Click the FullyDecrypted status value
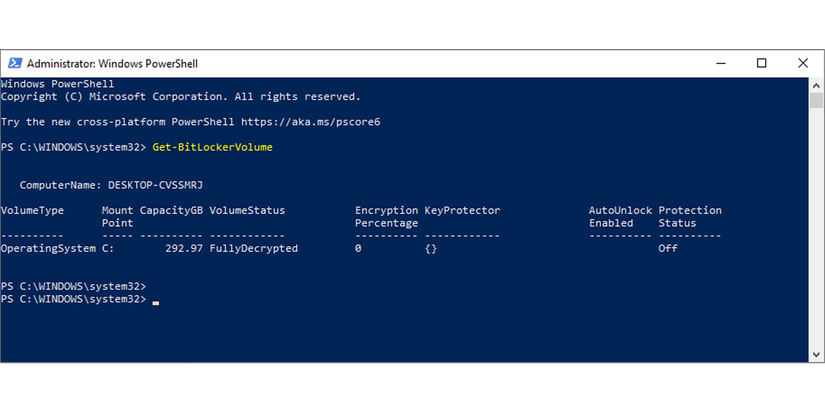This screenshot has height=413, width=825. click(x=253, y=248)
